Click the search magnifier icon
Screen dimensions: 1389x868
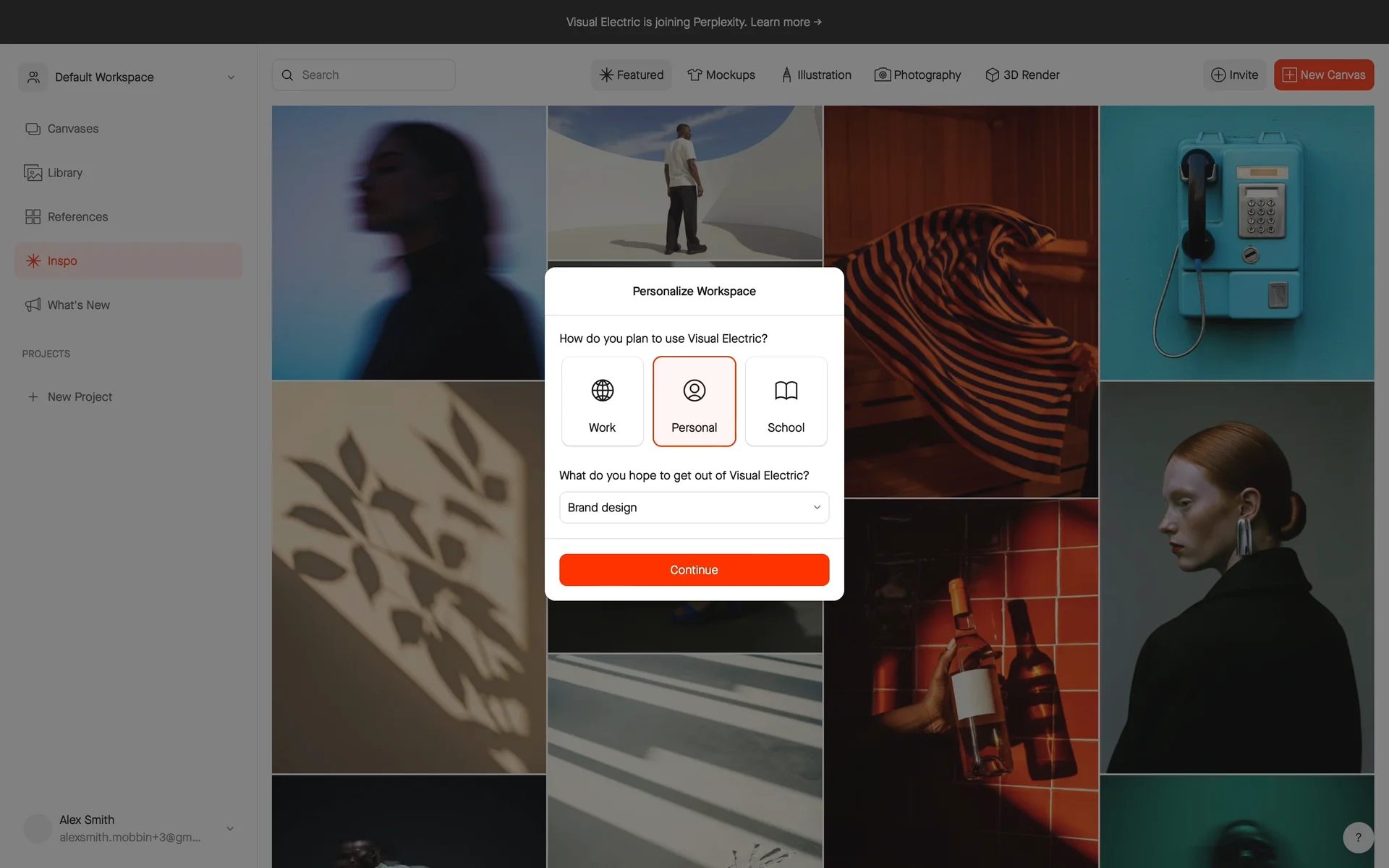click(x=287, y=75)
